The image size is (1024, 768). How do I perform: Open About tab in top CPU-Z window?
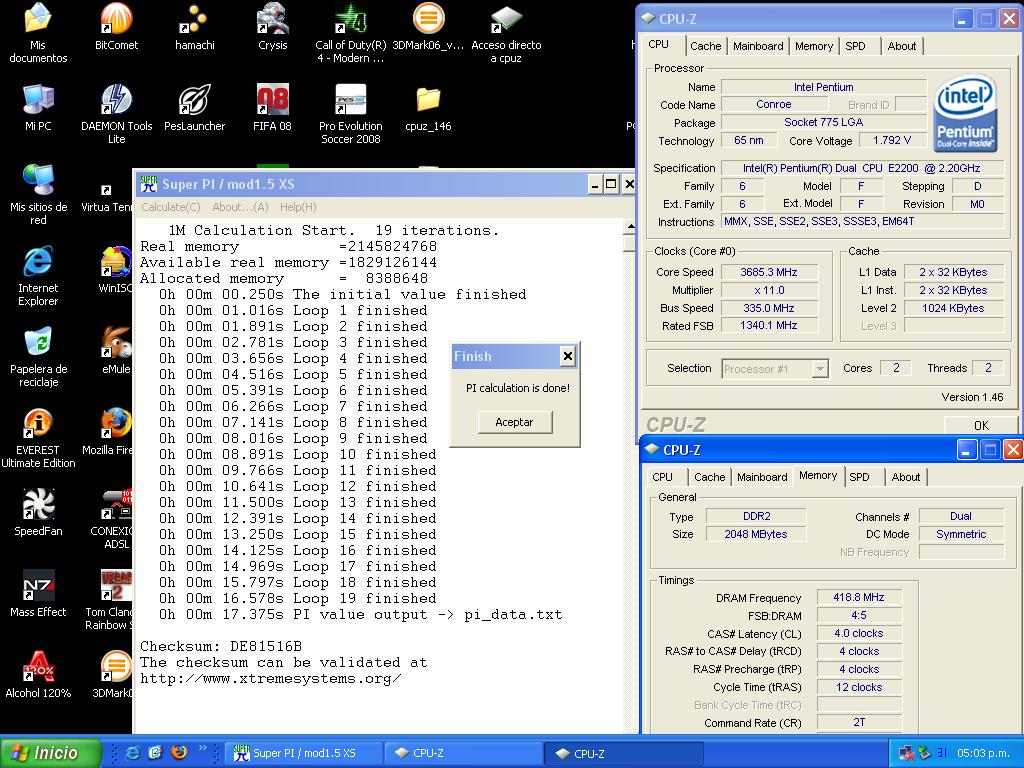(x=901, y=46)
